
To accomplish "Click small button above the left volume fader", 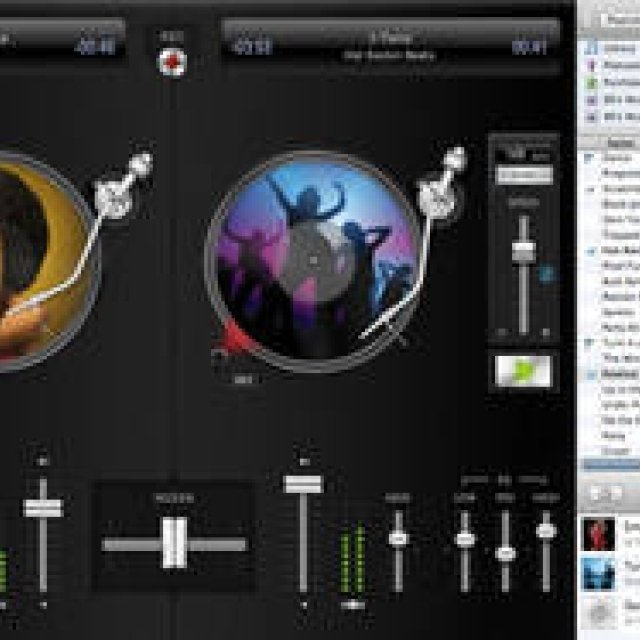I will pyautogui.click(x=43, y=461).
